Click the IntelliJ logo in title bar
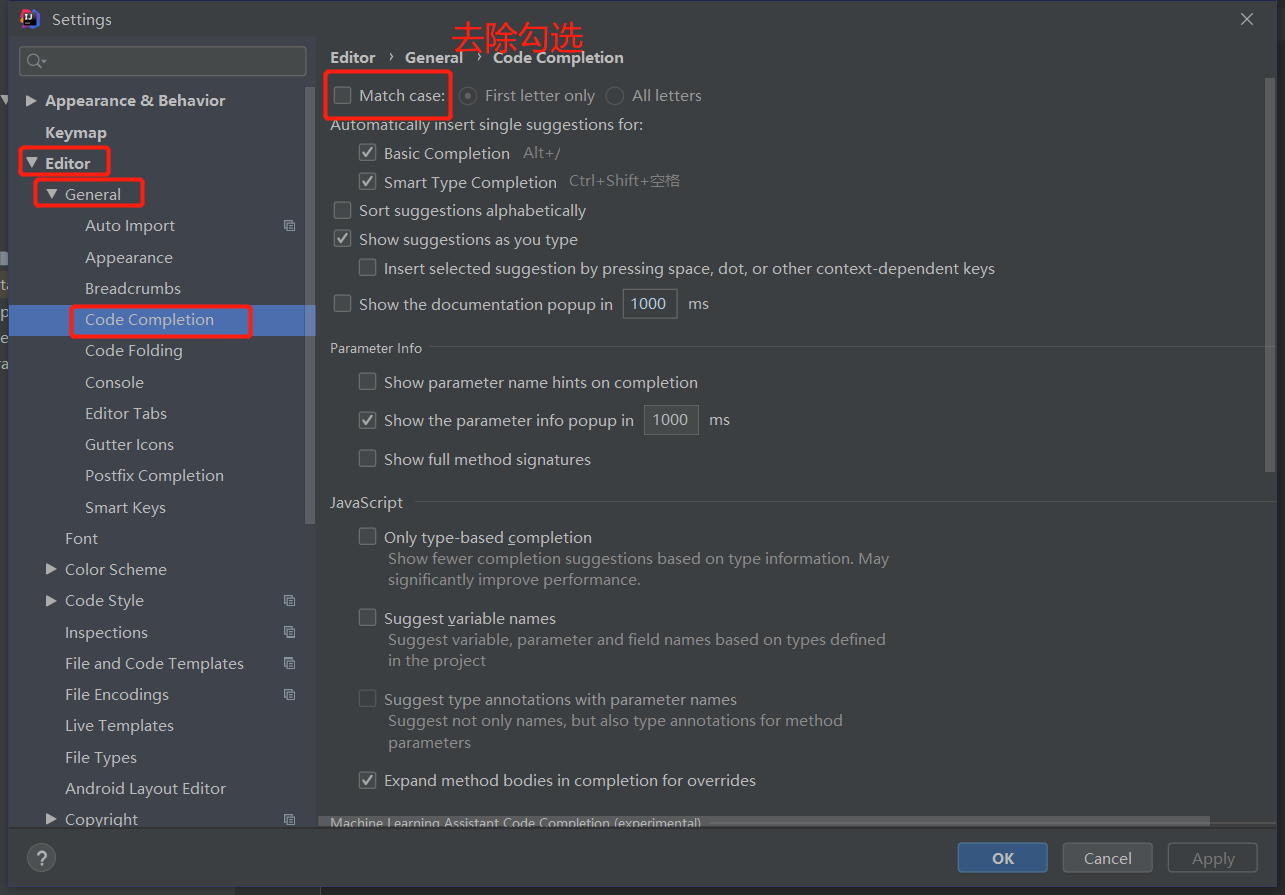Image resolution: width=1285 pixels, height=895 pixels. tap(30, 19)
